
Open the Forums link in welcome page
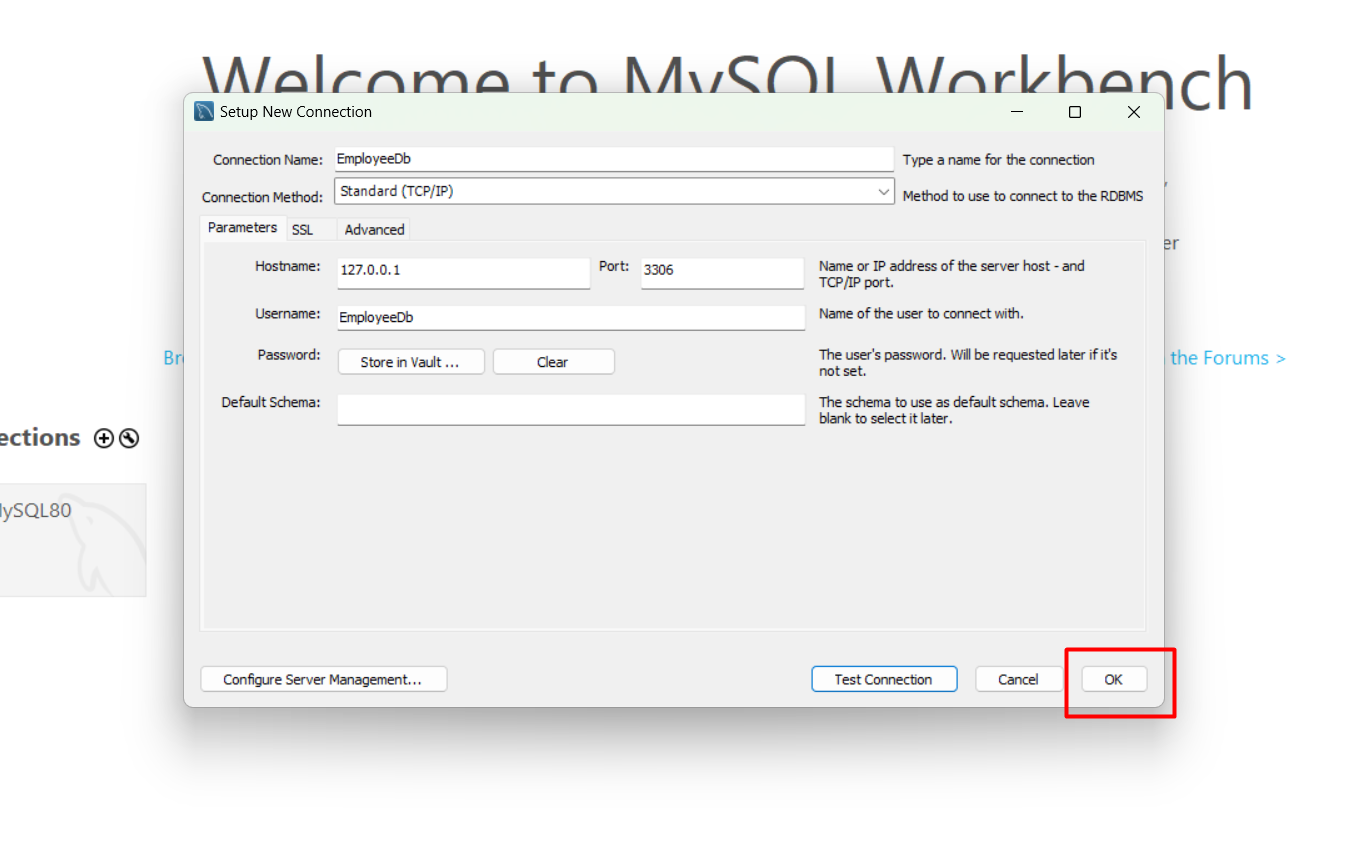click(1228, 358)
